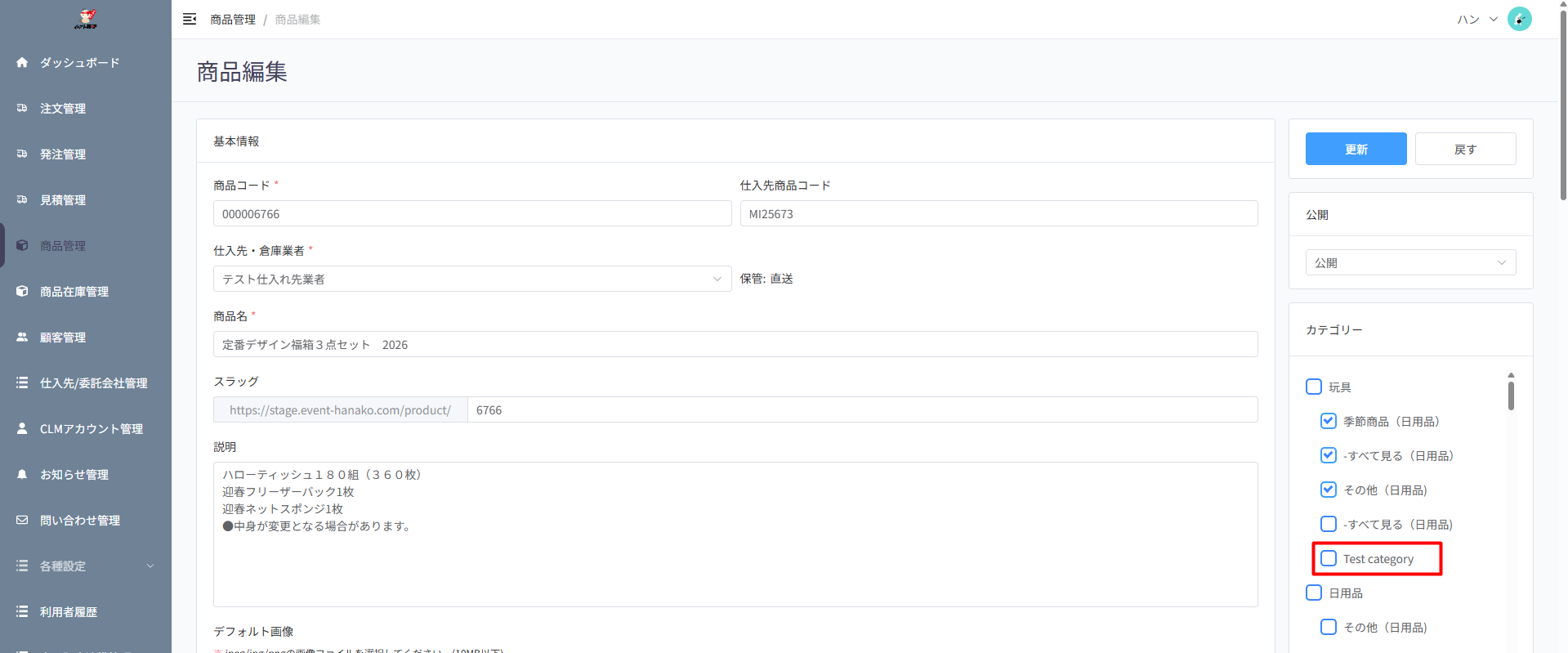The height and width of the screenshot is (653, 1568).
Task: Click the 商品名 input field
Action: click(x=735, y=344)
